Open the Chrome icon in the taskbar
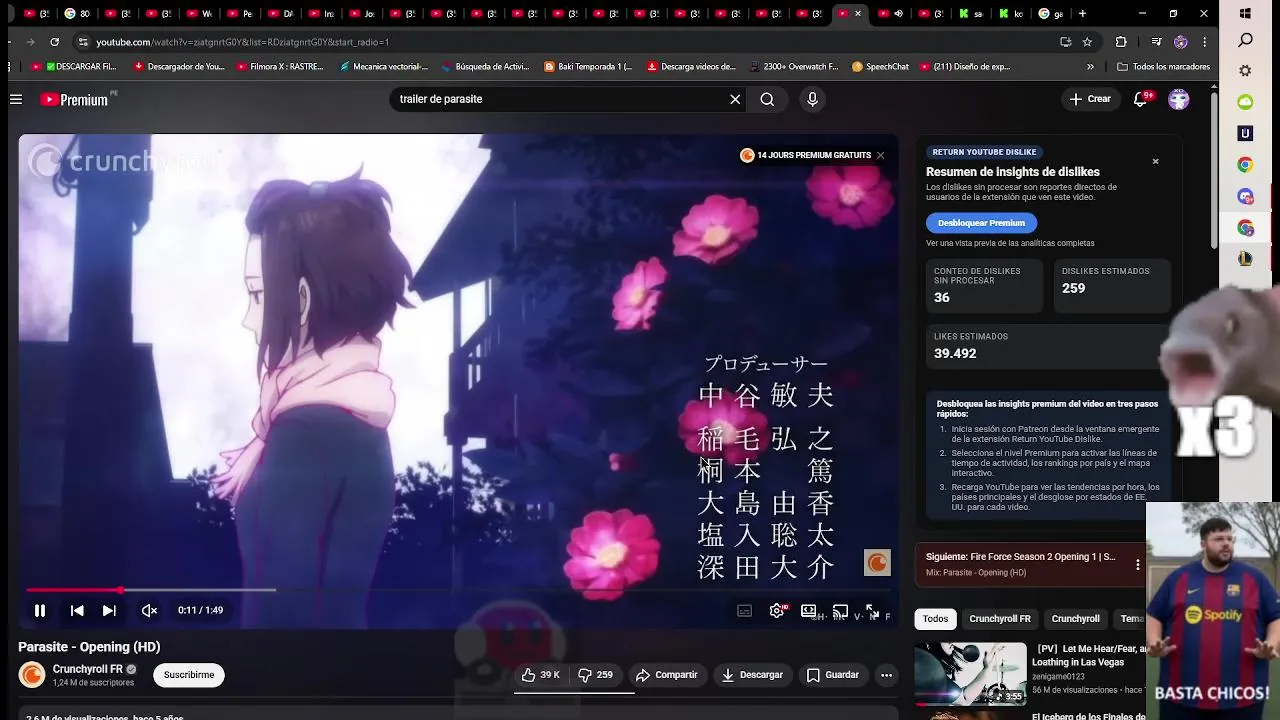 [x=1245, y=165]
